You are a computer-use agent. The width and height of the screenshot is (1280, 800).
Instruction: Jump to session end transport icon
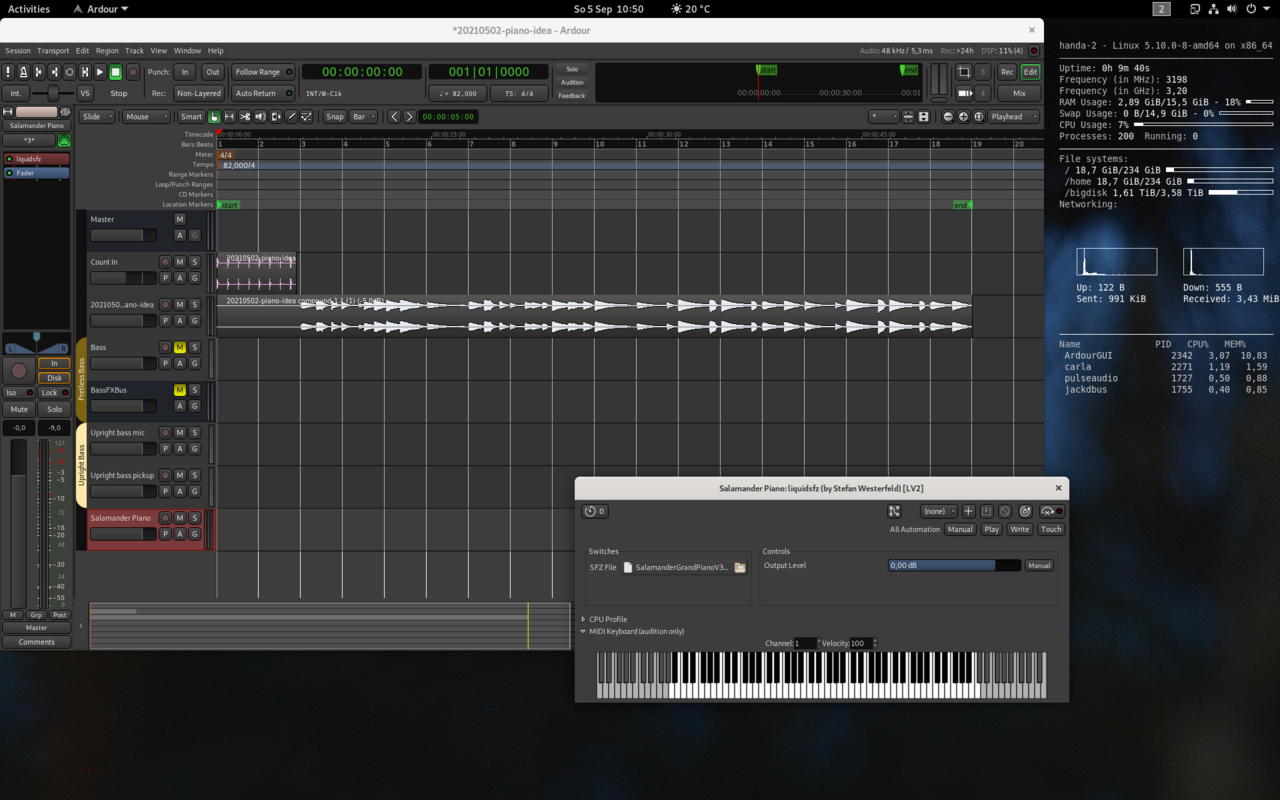[54, 72]
